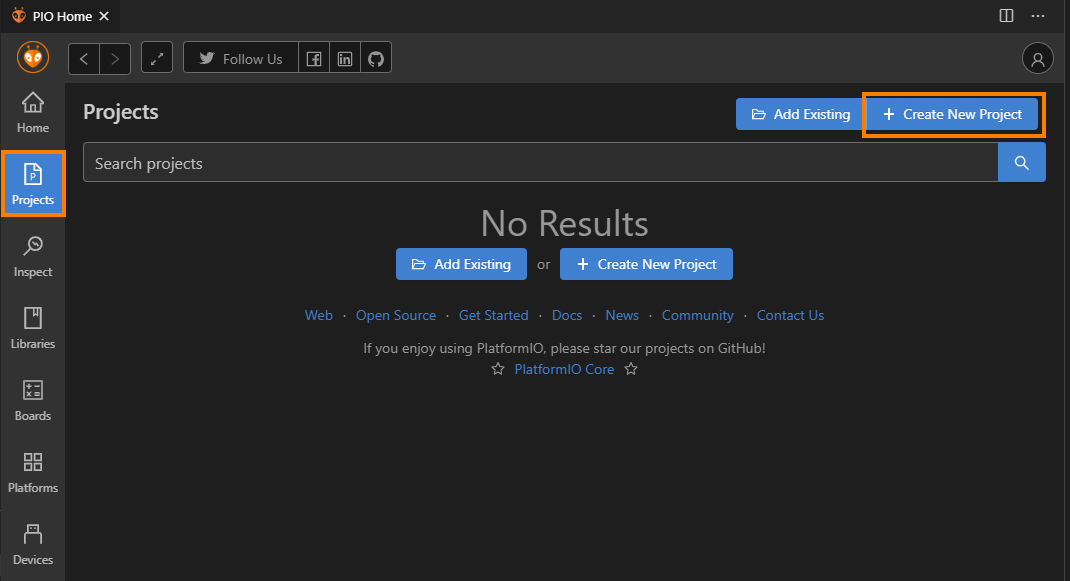Select Projects in the sidebar

[x=33, y=184]
